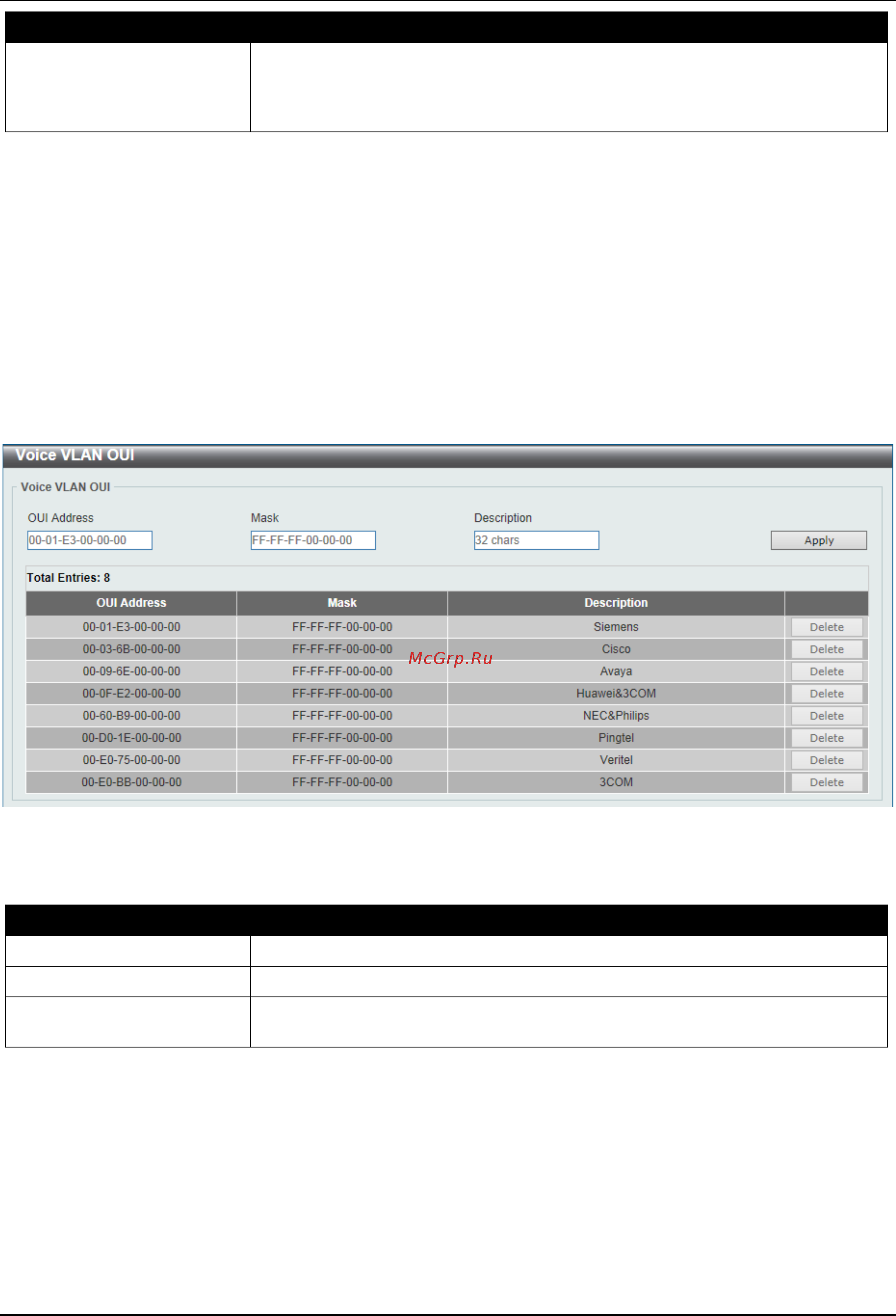This screenshot has width=896, height=1316.
Task: Click the Voice VLAN OUI title bar
Action: coord(448,456)
